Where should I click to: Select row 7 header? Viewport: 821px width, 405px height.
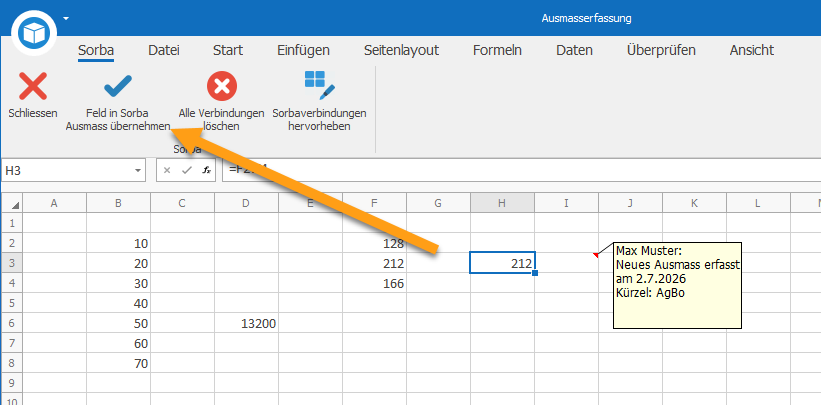click(x=12, y=343)
